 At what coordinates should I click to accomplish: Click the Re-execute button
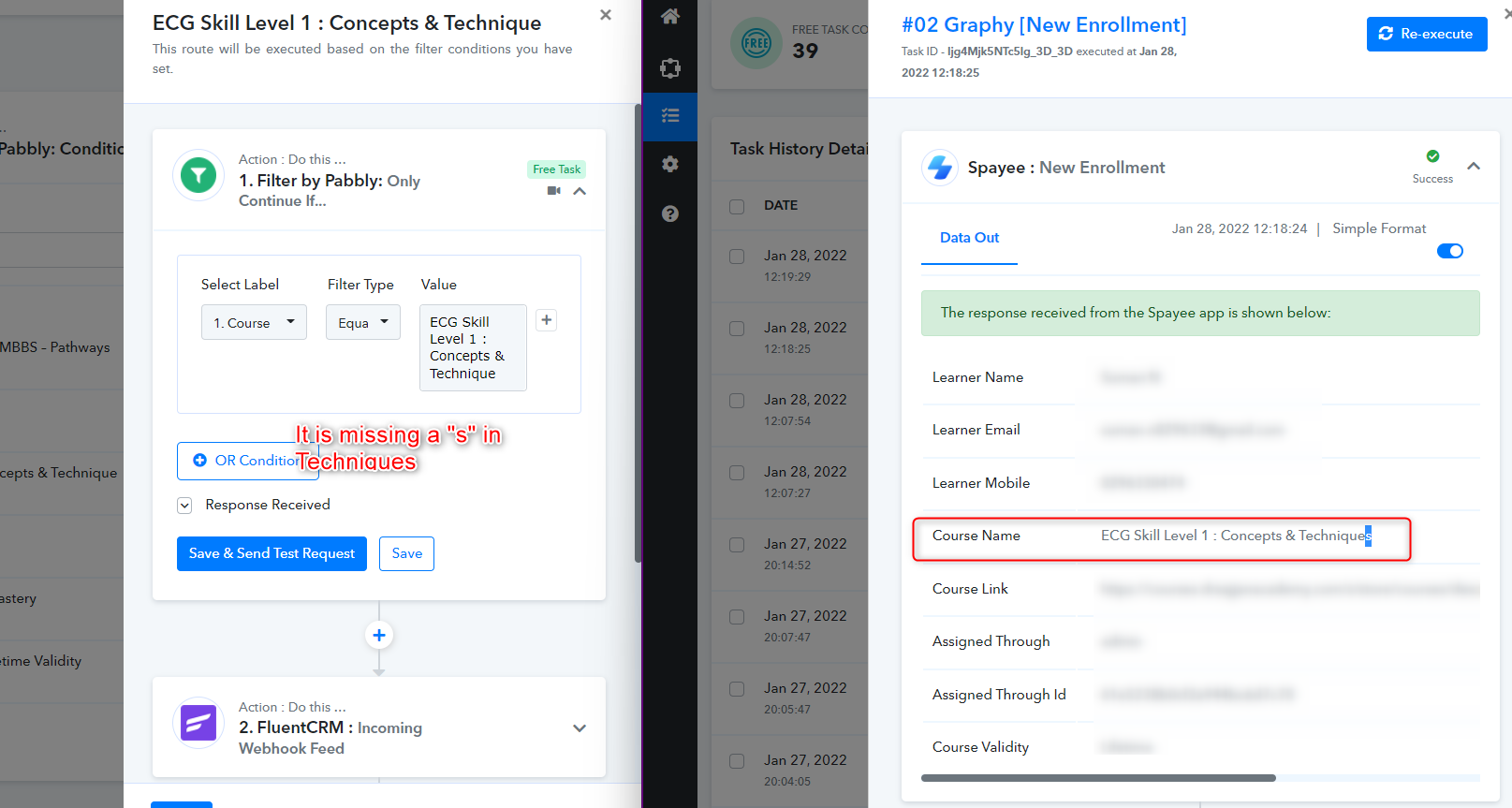pos(1427,34)
